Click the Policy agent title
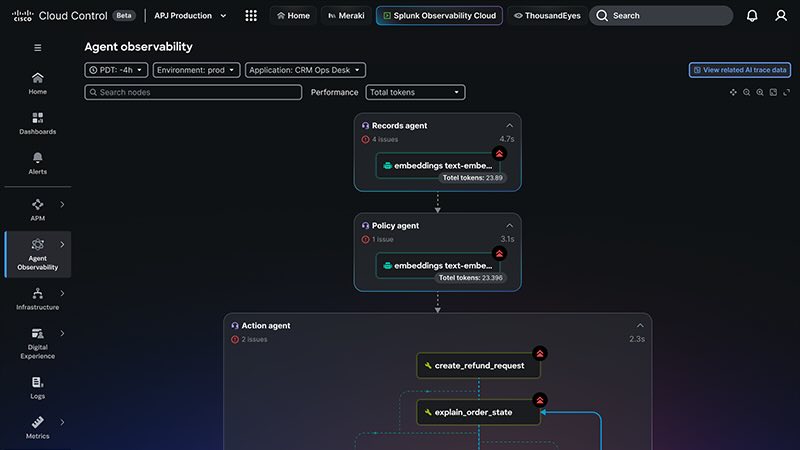 (395, 226)
